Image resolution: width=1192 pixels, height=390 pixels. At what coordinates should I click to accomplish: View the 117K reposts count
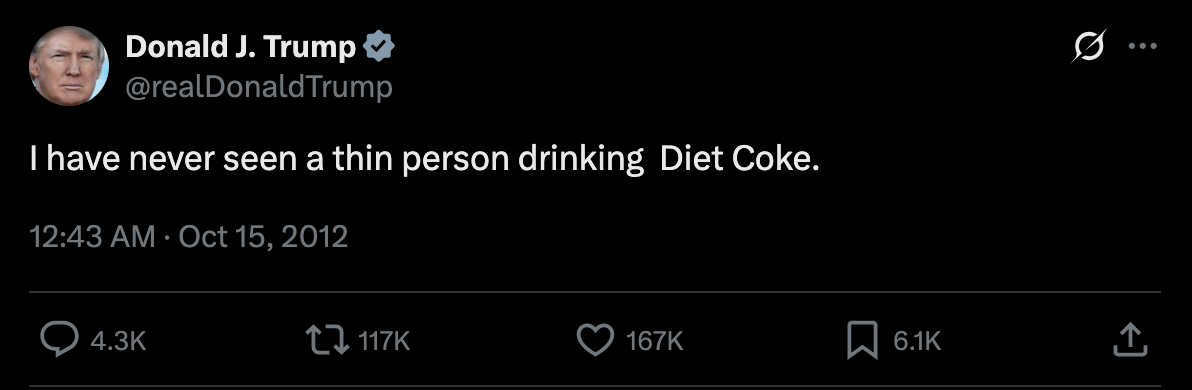[384, 341]
